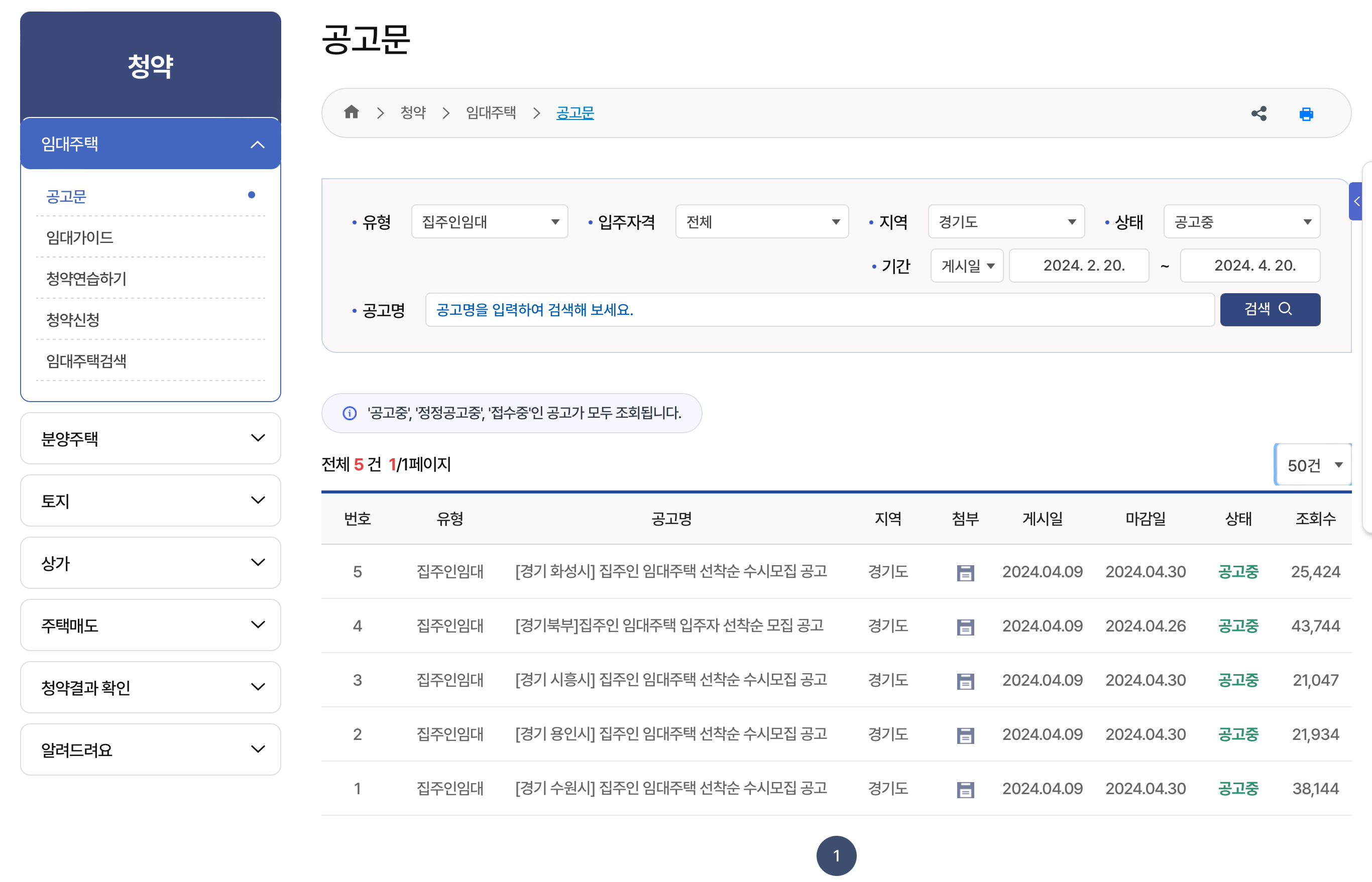Open the 유형 dropdown showing 집주인임대
Image resolution: width=1372 pixels, height=882 pixels.
tap(489, 222)
